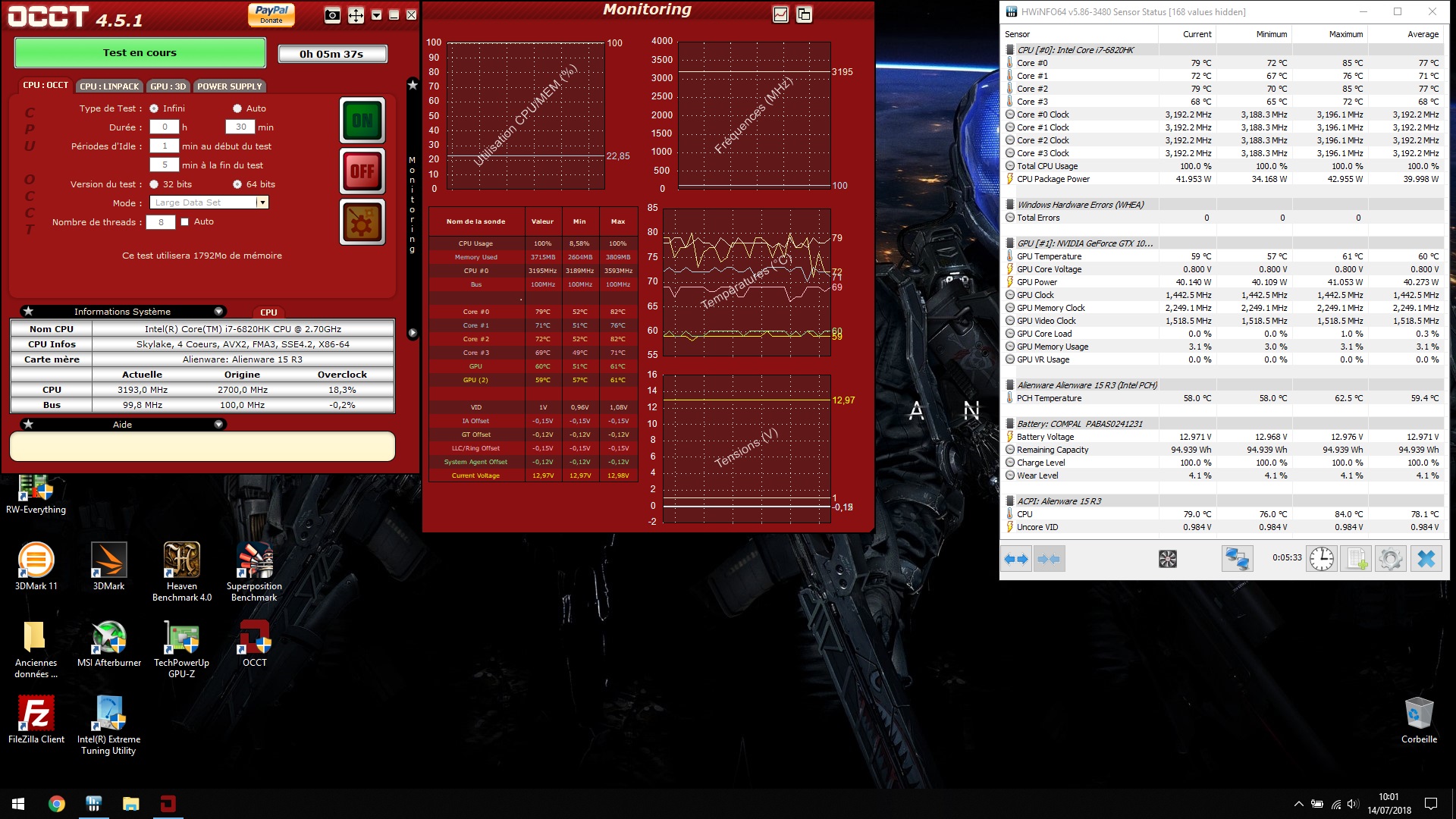Open Intel Extreme Tuning Utility shortcut
1456x819 pixels.
pyautogui.click(x=108, y=726)
